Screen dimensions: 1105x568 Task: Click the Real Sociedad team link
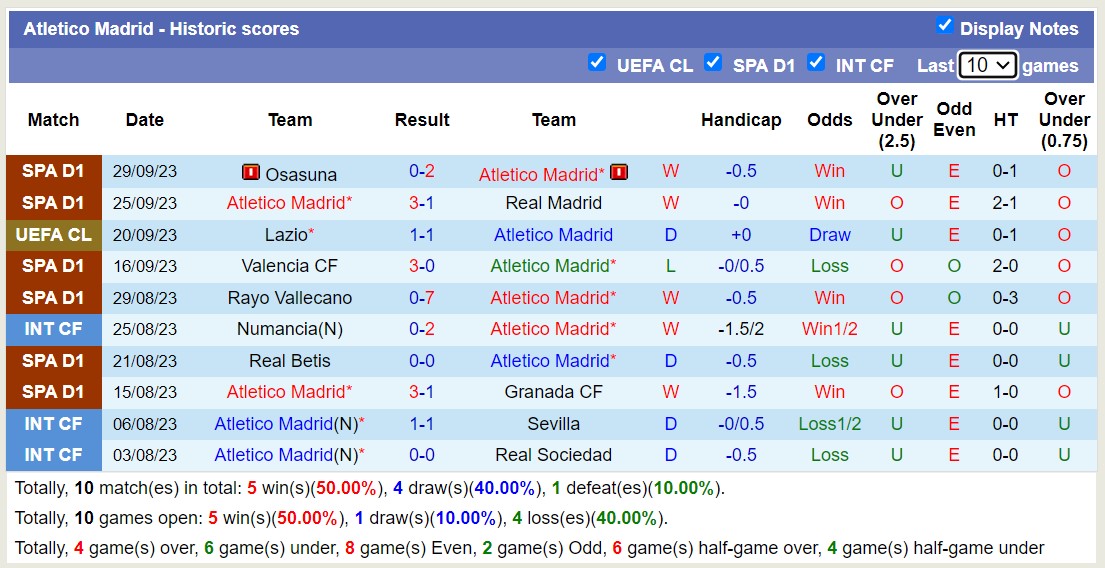[x=553, y=455]
